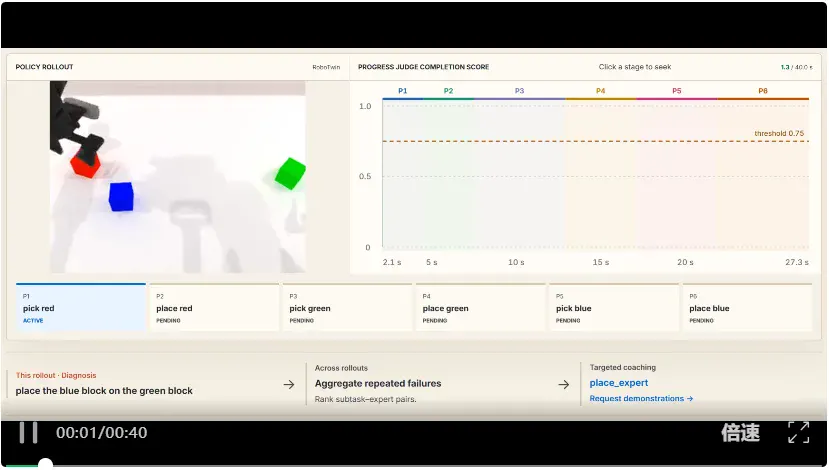The image size is (829, 470).
Task: Select the P5 pick blue stage card
Action: click(614, 308)
